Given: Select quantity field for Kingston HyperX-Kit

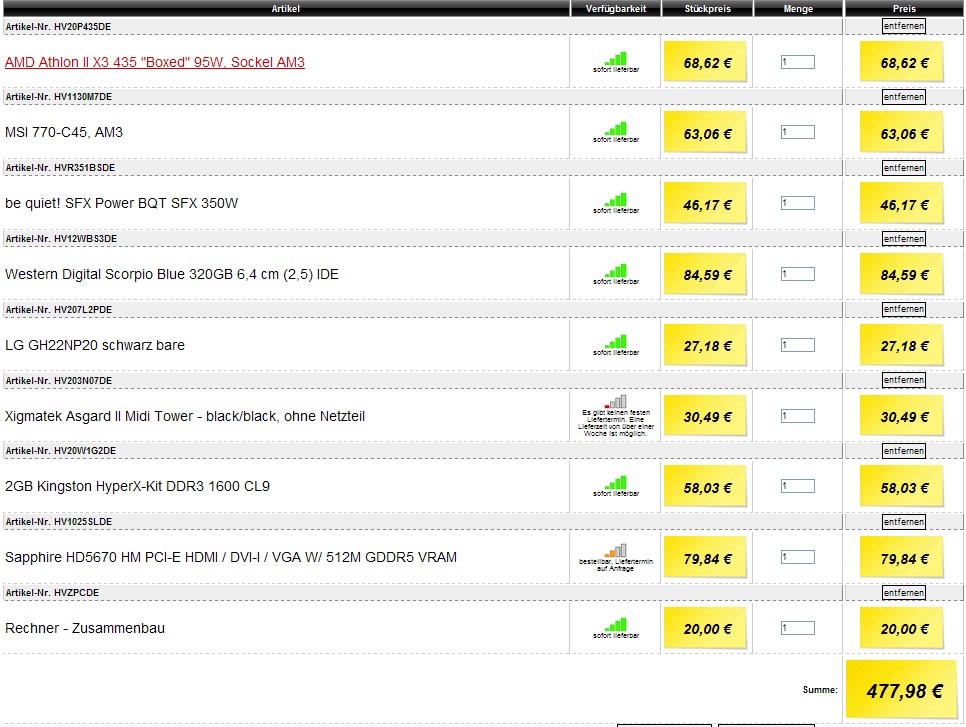Looking at the screenshot, I should [798, 486].
